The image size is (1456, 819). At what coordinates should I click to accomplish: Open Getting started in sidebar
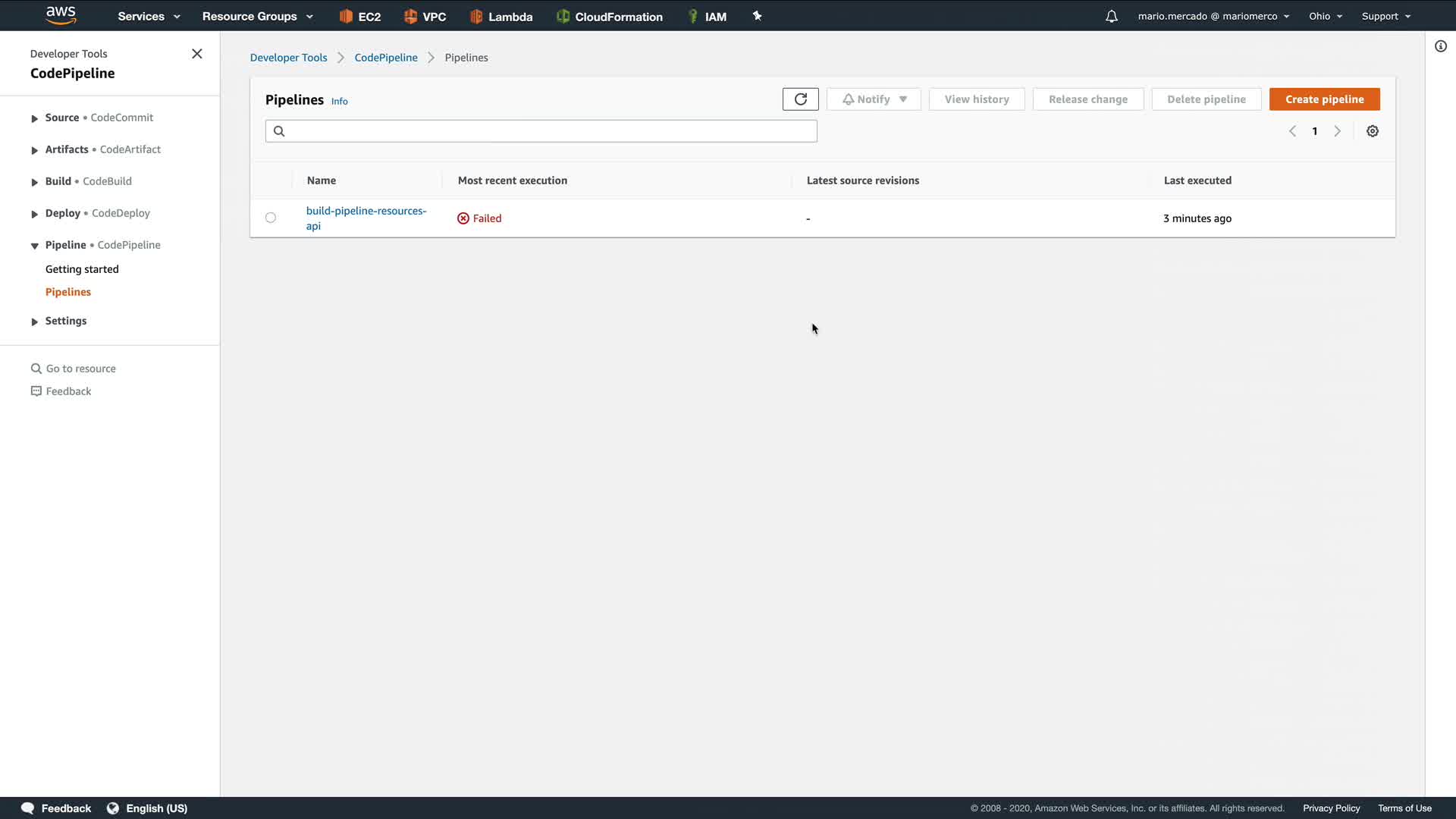coord(82,269)
